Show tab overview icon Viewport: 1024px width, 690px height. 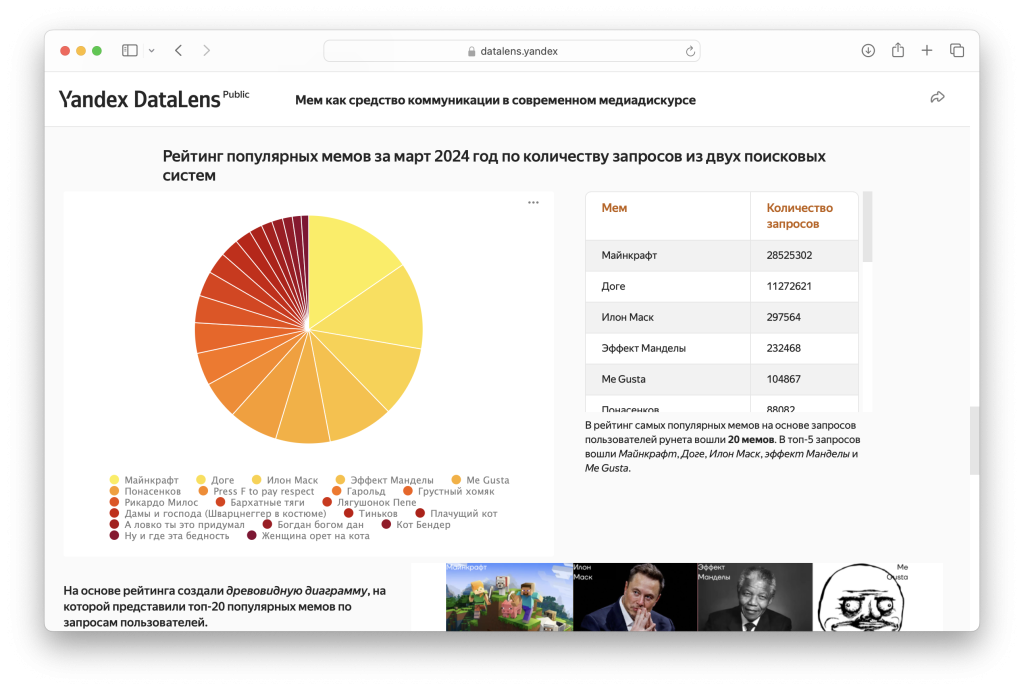pos(957,50)
